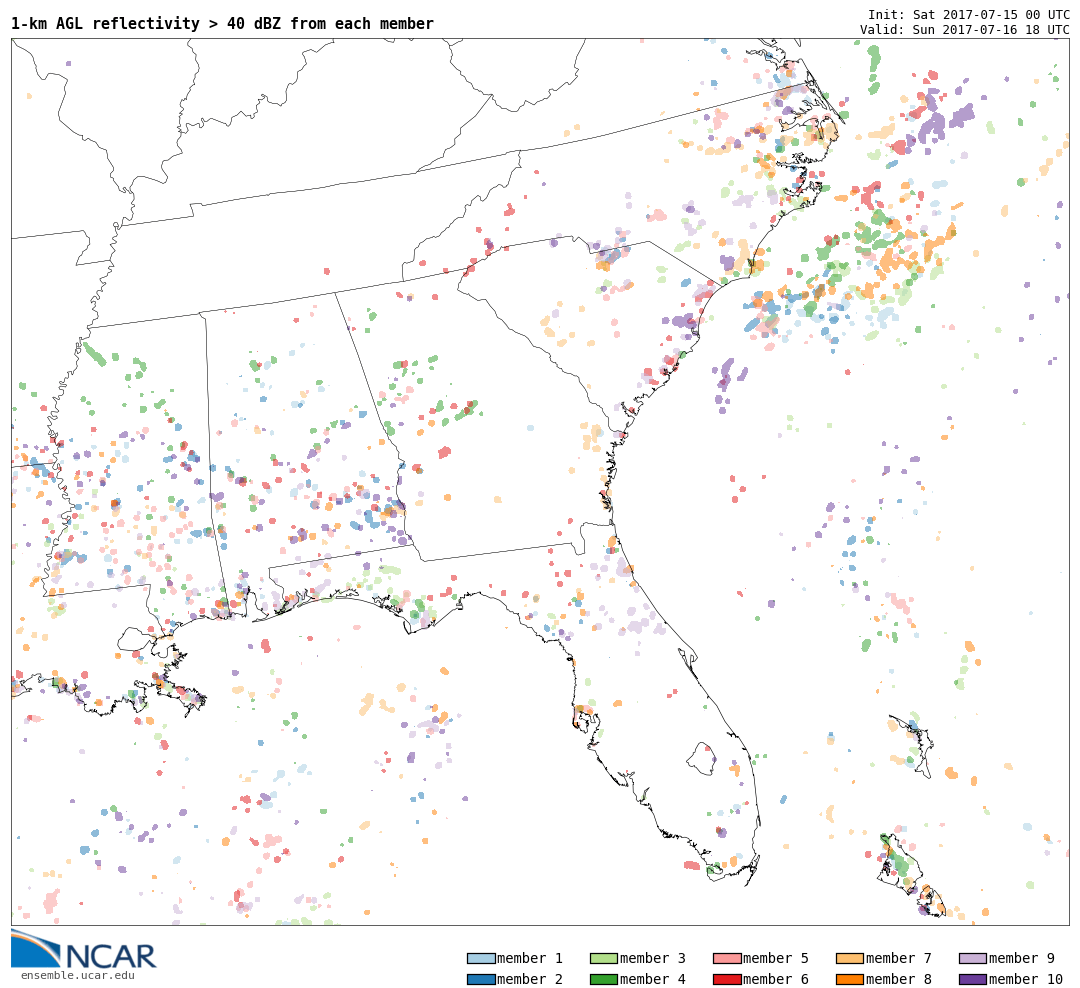Click the member 3 light green swatch
This screenshot has width=1080, height=988.
point(604,958)
